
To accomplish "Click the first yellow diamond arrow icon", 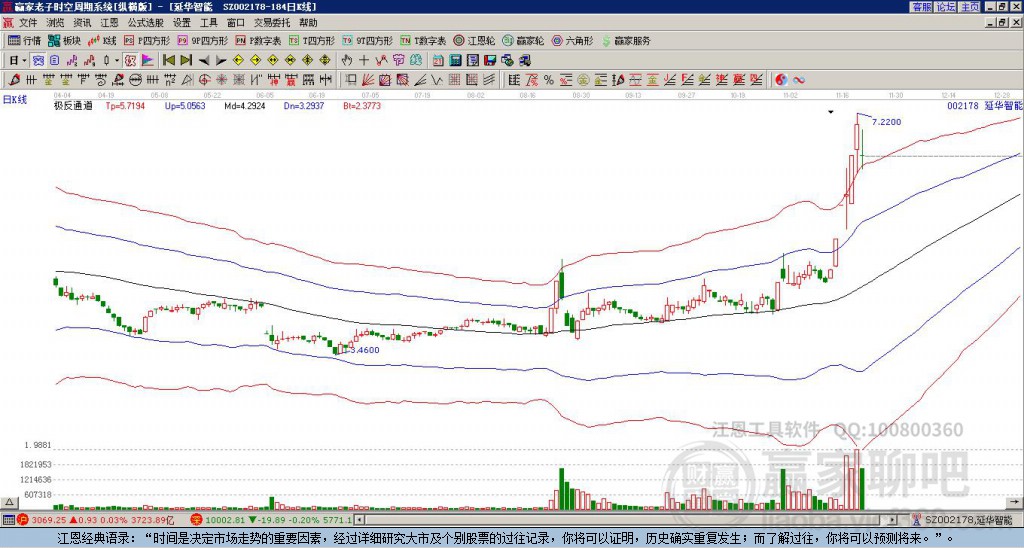I will (x=238, y=60).
